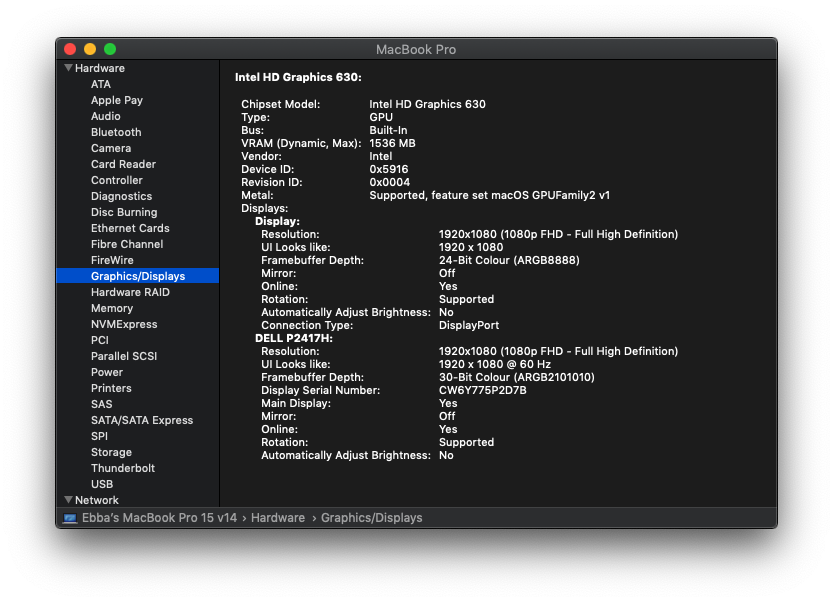Click the Revision ID value 0x0004
833x602 pixels.
point(389,182)
